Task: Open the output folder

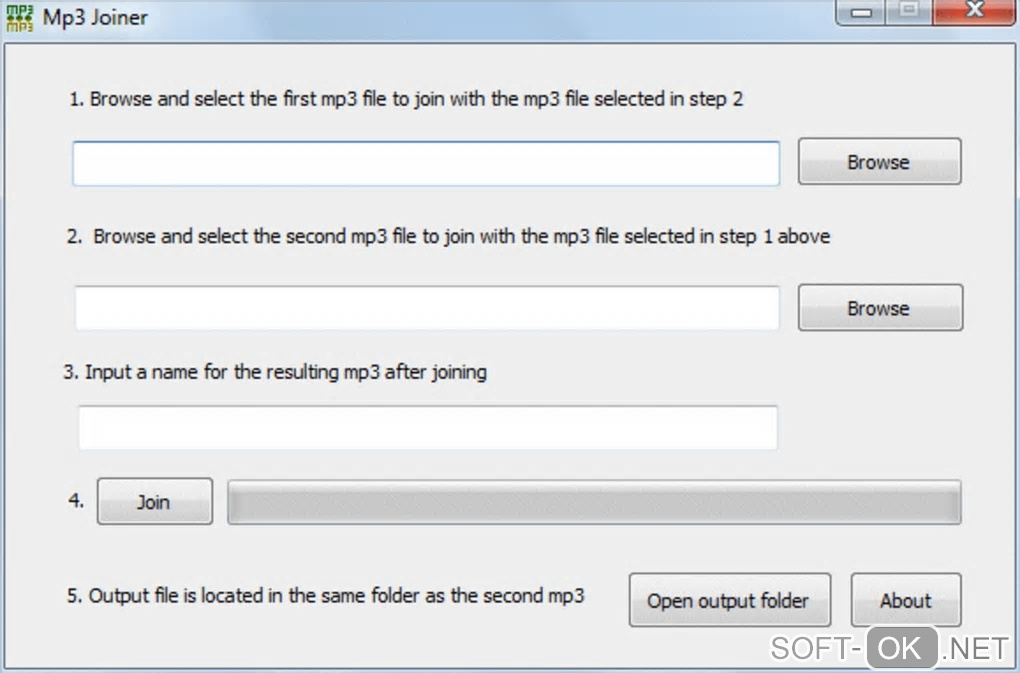Action: [x=728, y=600]
